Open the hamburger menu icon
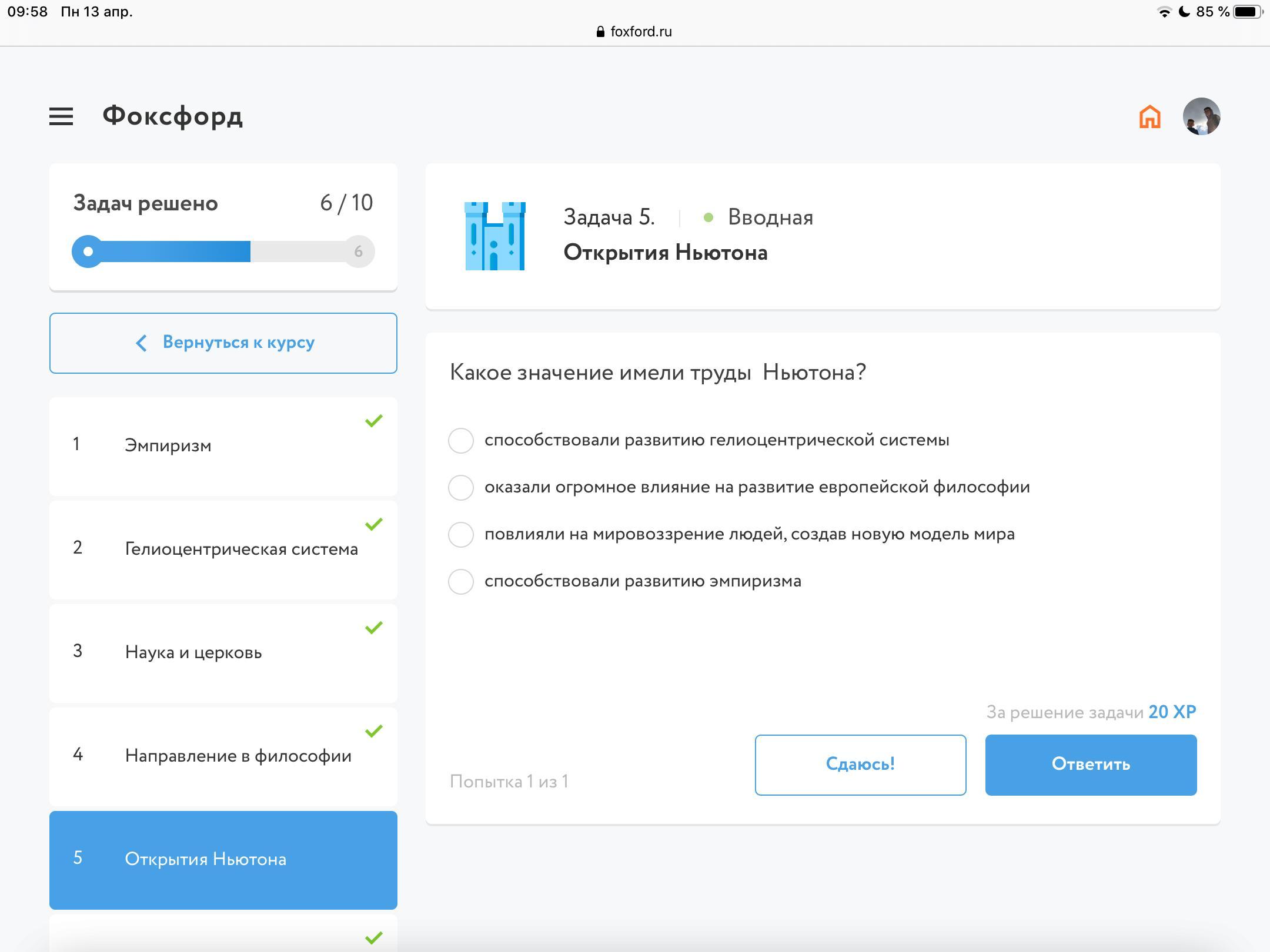Image resolution: width=1270 pixels, height=952 pixels. (61, 116)
